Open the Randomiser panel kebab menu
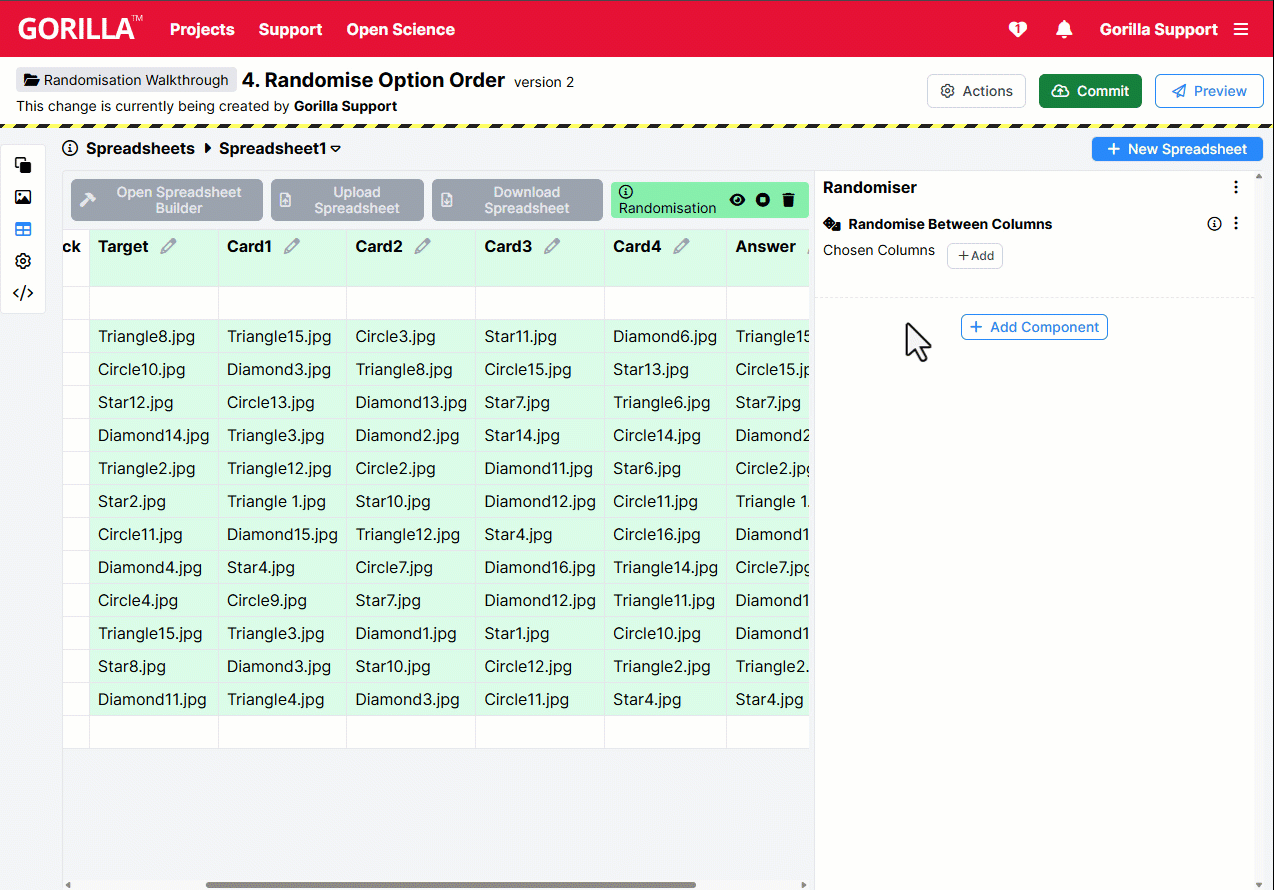1274x890 pixels. point(1236,187)
